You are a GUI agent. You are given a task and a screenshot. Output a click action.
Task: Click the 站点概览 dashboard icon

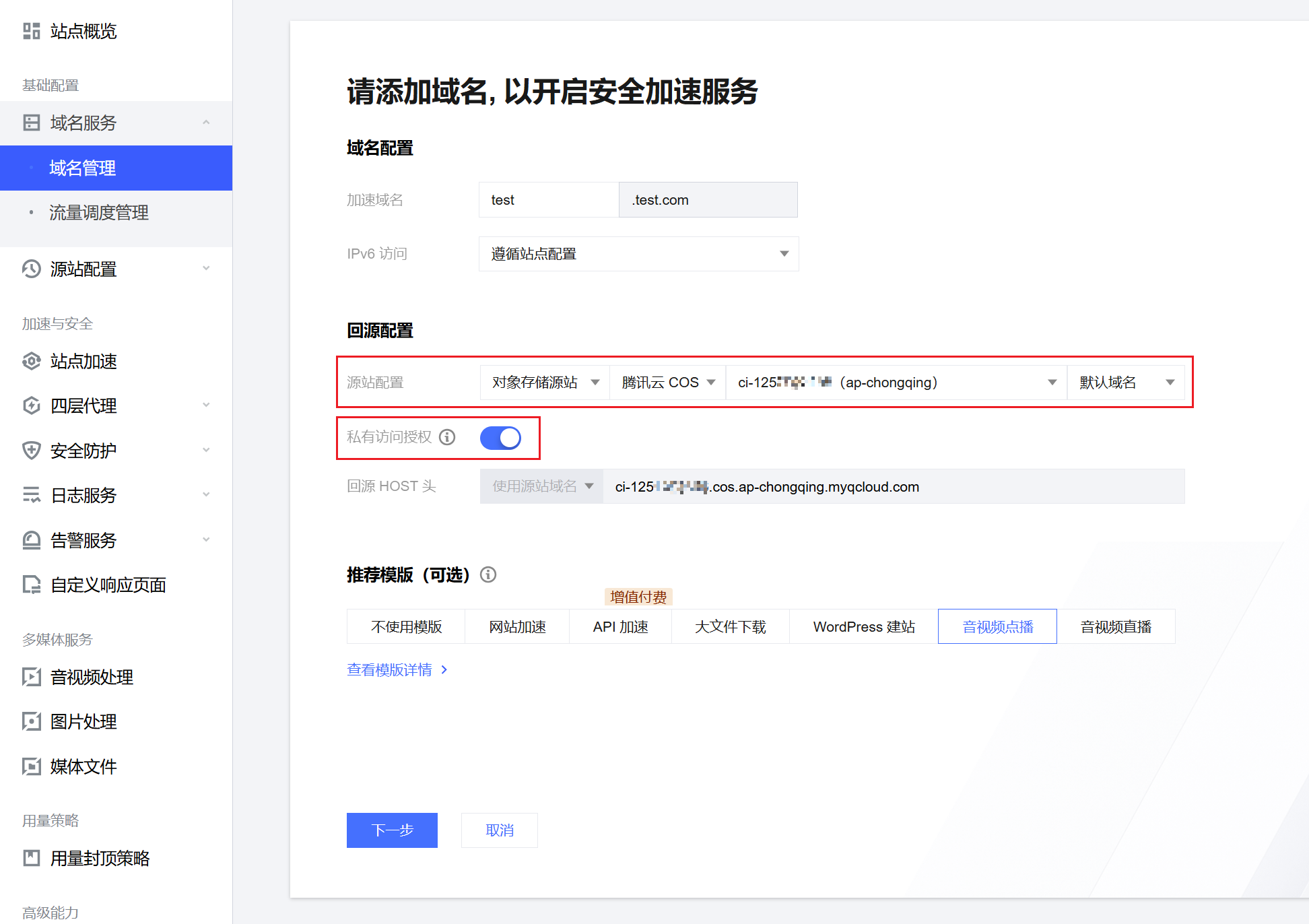pos(31,31)
